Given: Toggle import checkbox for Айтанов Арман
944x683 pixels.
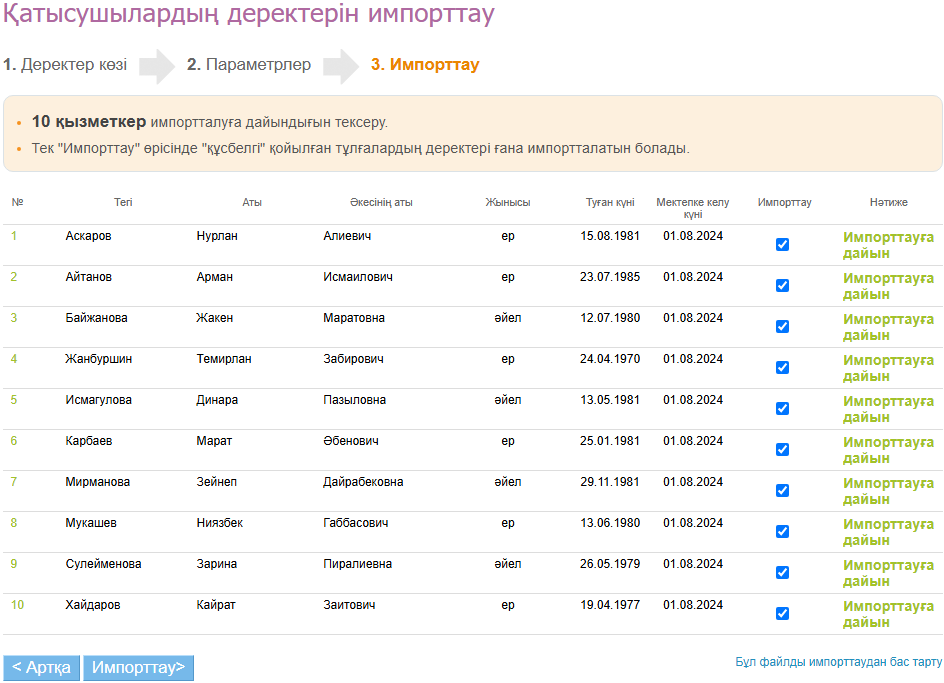Looking at the screenshot, I should click(x=782, y=285).
